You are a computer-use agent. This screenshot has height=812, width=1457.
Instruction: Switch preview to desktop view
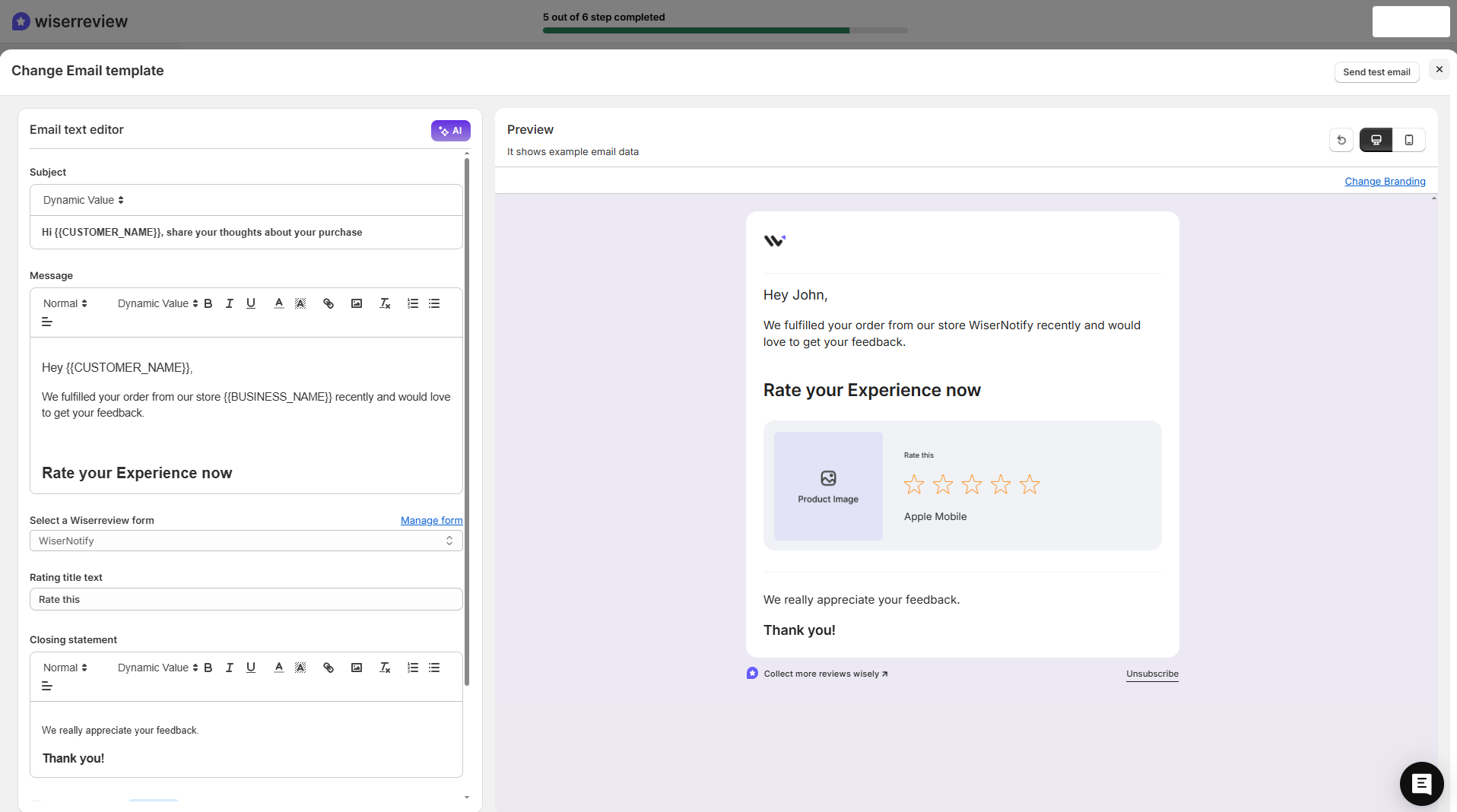click(x=1376, y=140)
